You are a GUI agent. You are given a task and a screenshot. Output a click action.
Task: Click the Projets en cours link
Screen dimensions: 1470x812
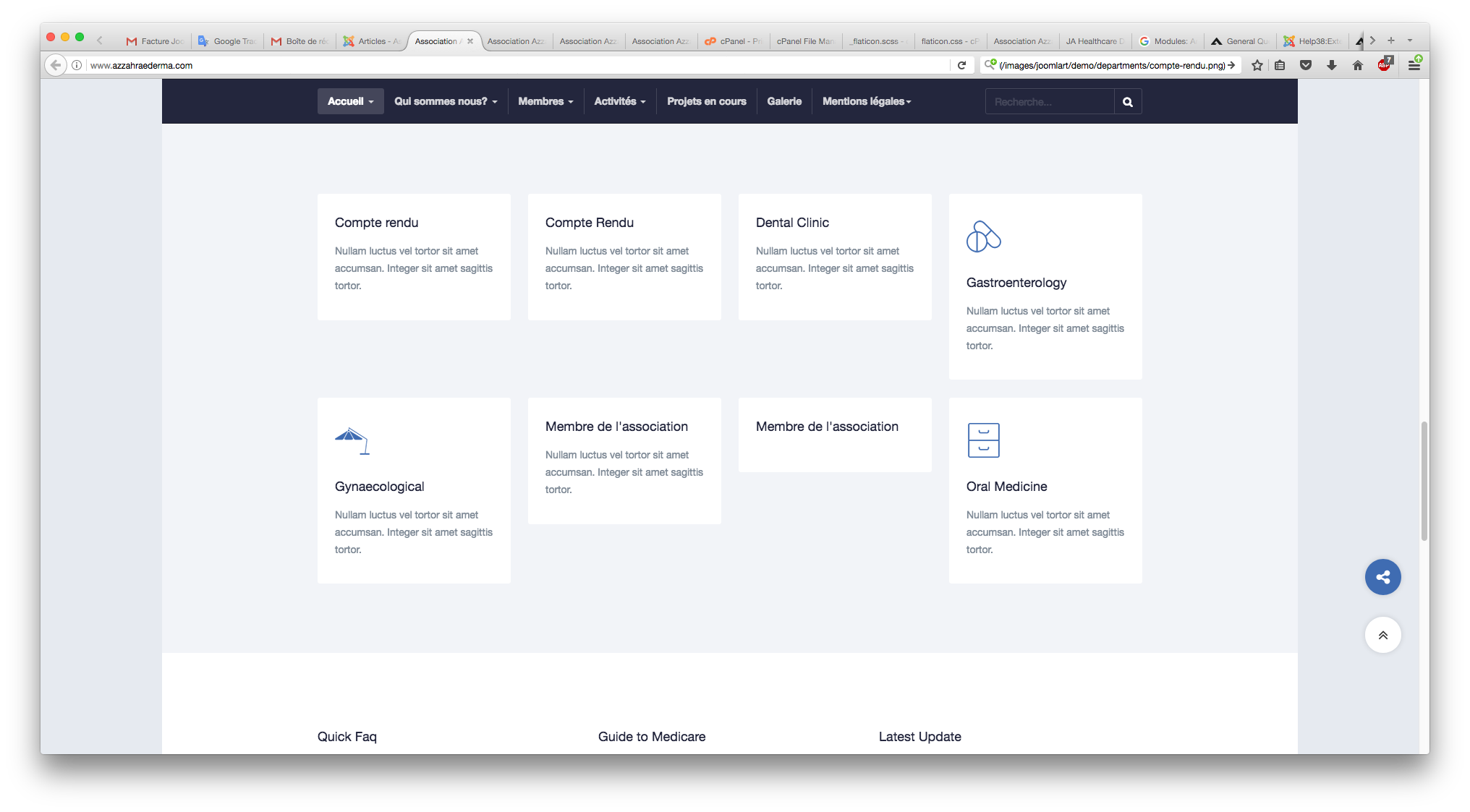[706, 101]
